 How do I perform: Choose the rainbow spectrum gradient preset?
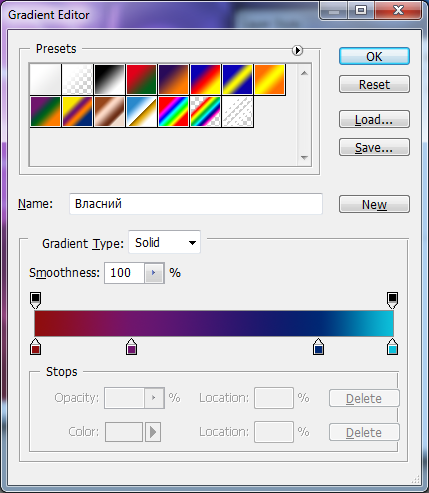pyautogui.click(x=173, y=112)
